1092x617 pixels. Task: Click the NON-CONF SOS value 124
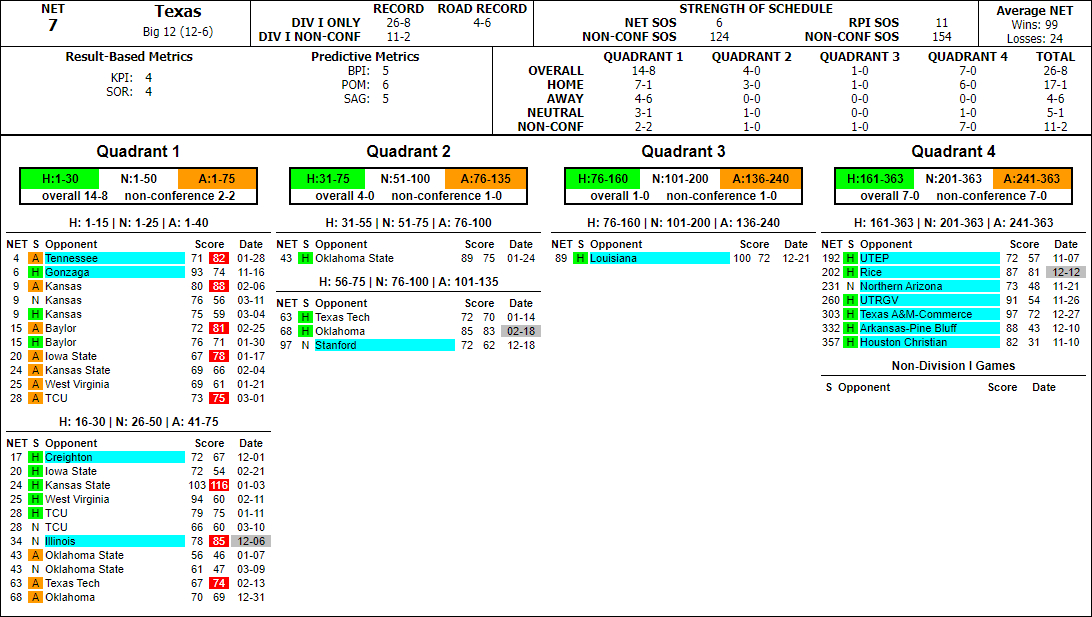719,37
